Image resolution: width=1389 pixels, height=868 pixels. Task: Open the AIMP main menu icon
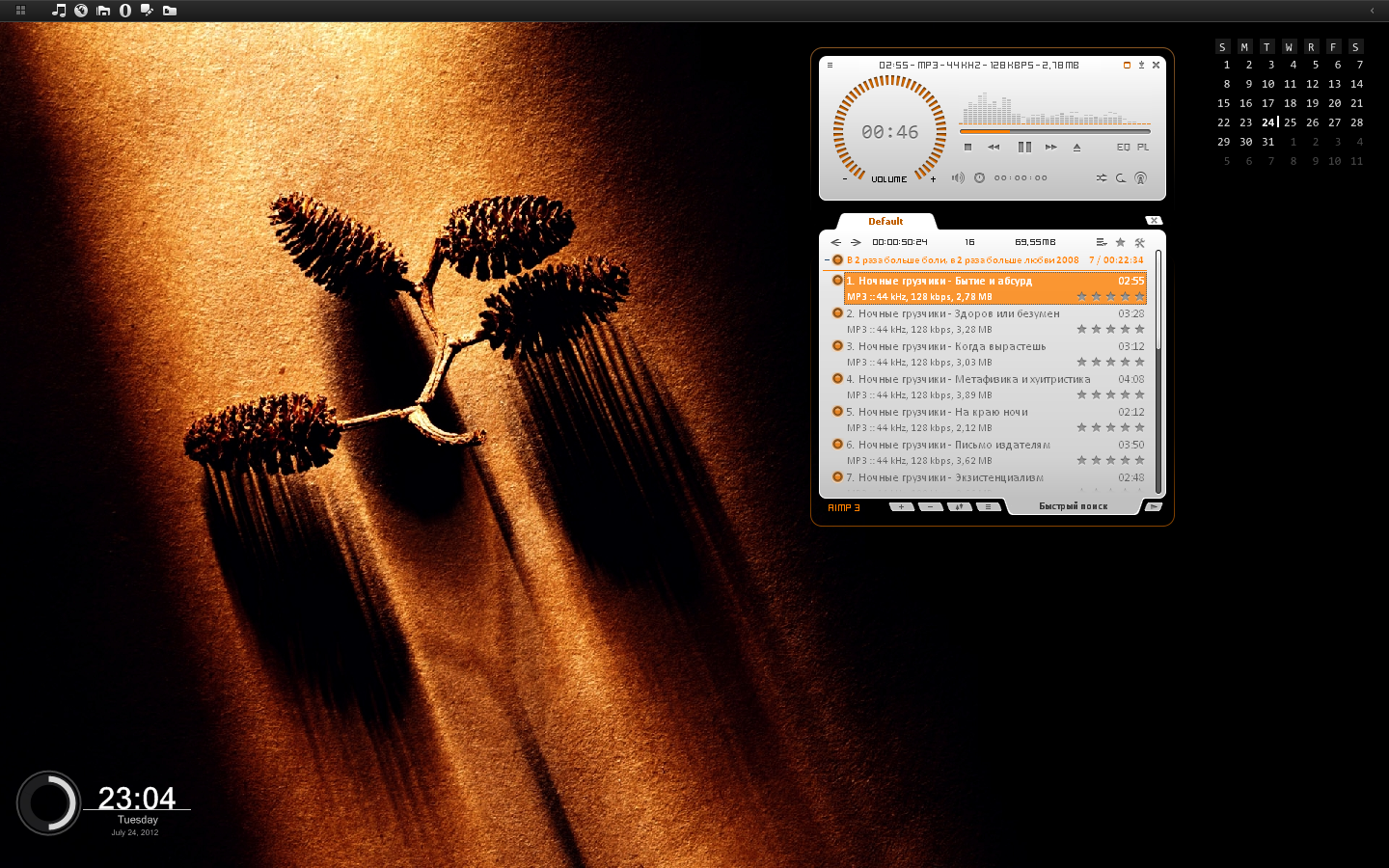pyautogui.click(x=830, y=66)
